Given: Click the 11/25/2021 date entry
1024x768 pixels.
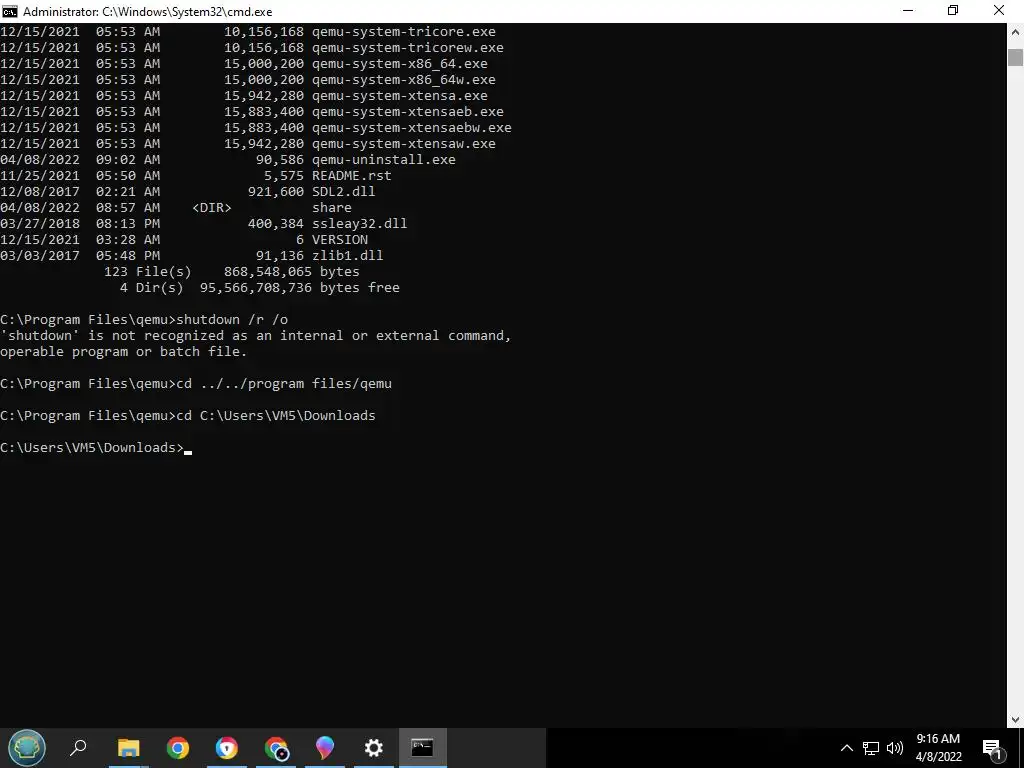Looking at the screenshot, I should point(40,176).
